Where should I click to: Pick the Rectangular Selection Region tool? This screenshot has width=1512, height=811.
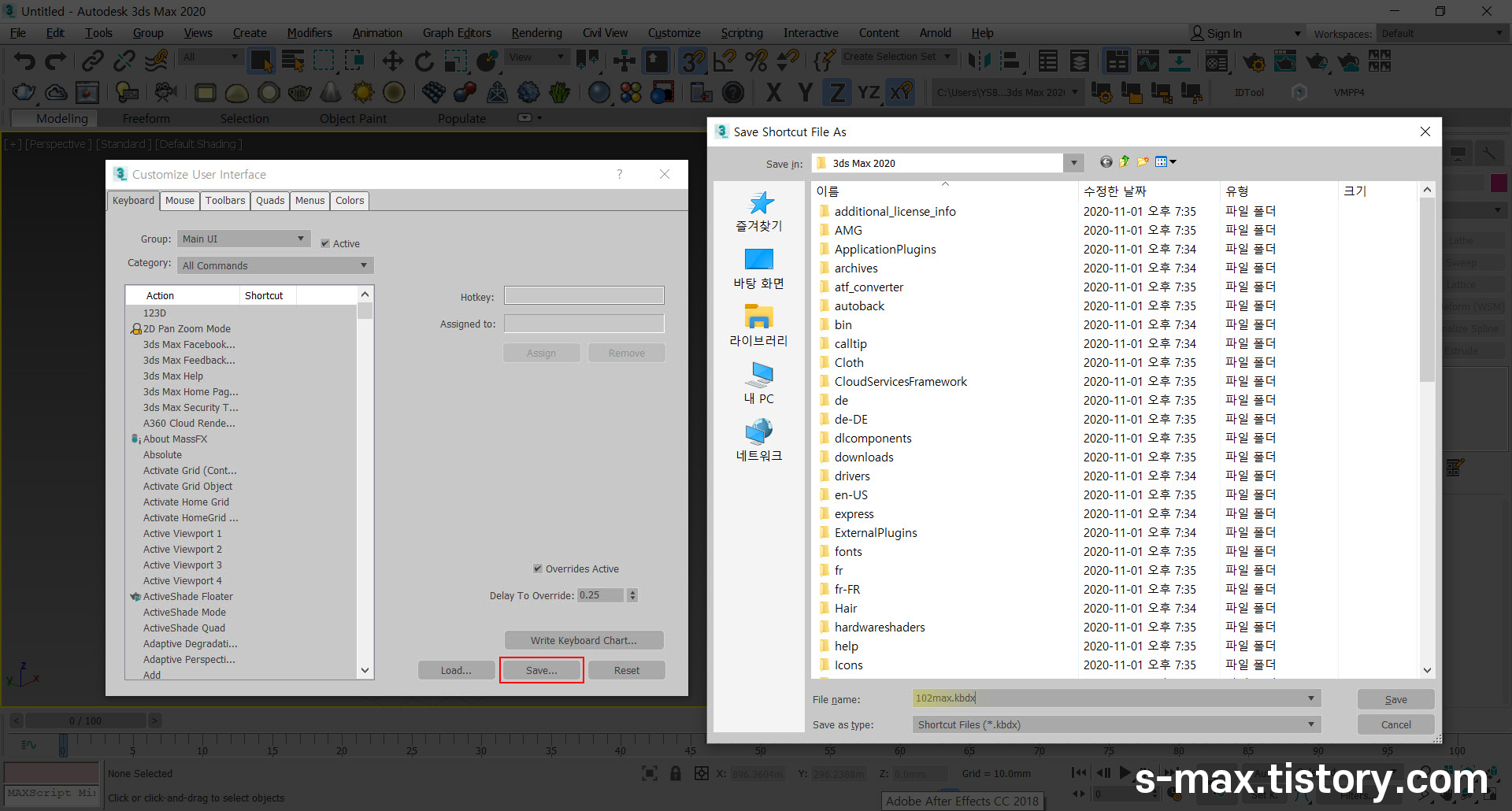pyautogui.click(x=324, y=61)
